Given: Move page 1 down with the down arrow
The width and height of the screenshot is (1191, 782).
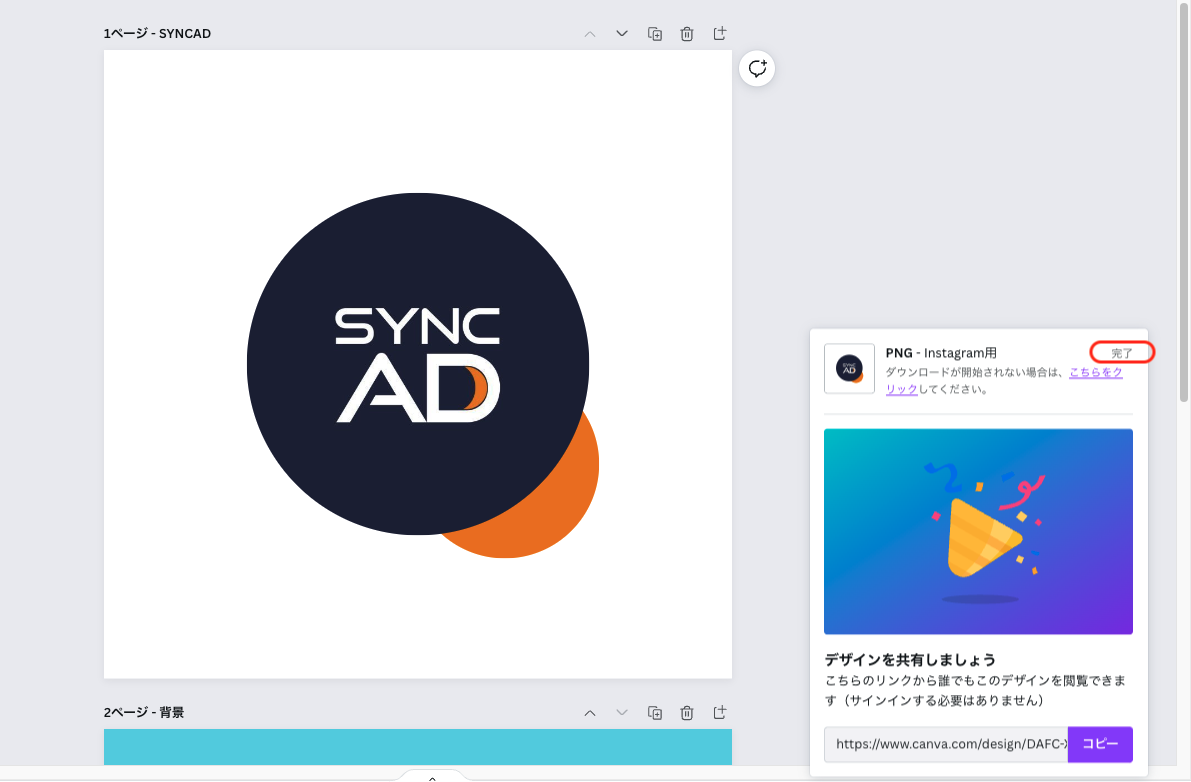Looking at the screenshot, I should tap(621, 33).
